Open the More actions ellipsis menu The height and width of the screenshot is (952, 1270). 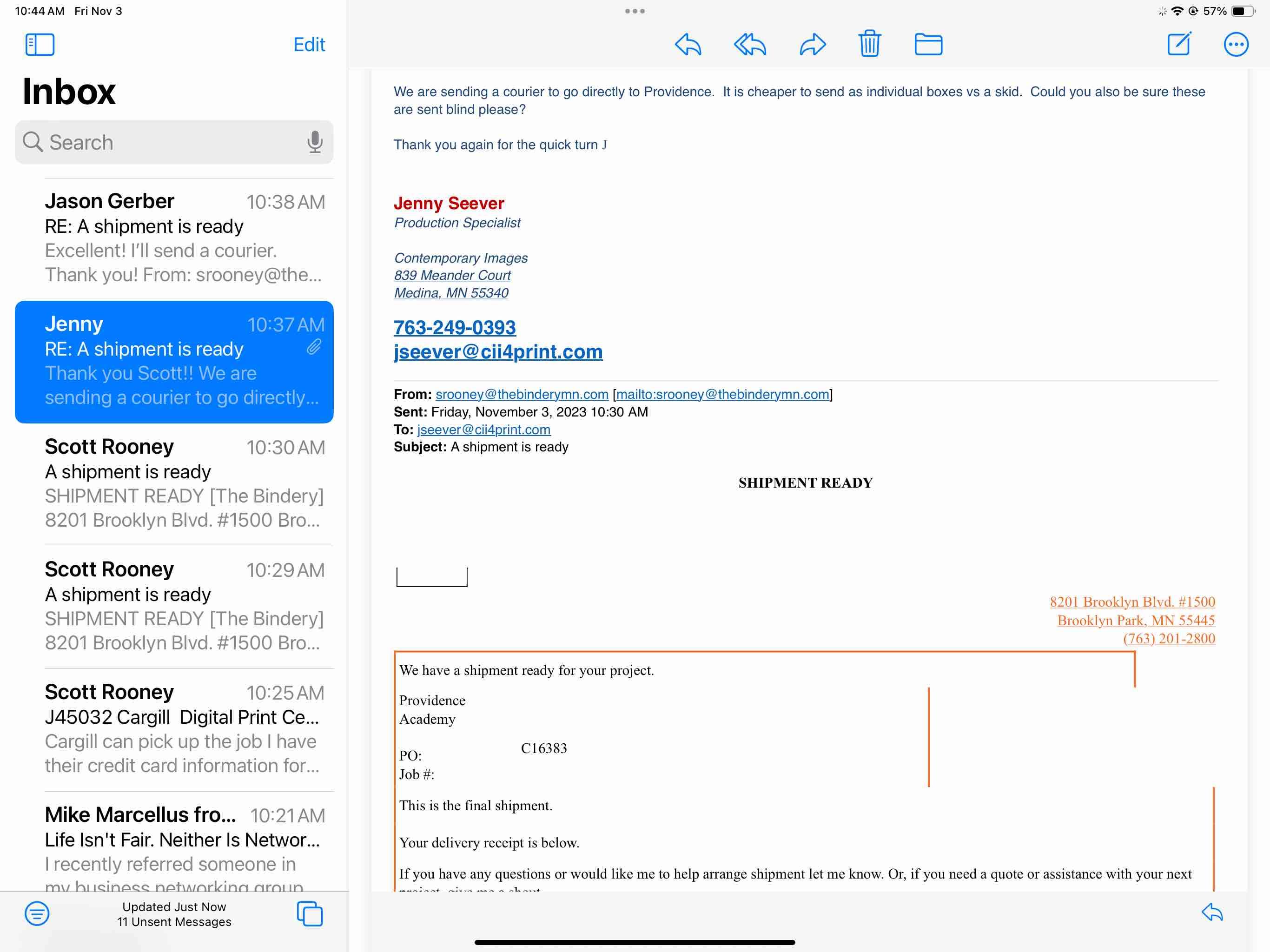pyautogui.click(x=1236, y=44)
